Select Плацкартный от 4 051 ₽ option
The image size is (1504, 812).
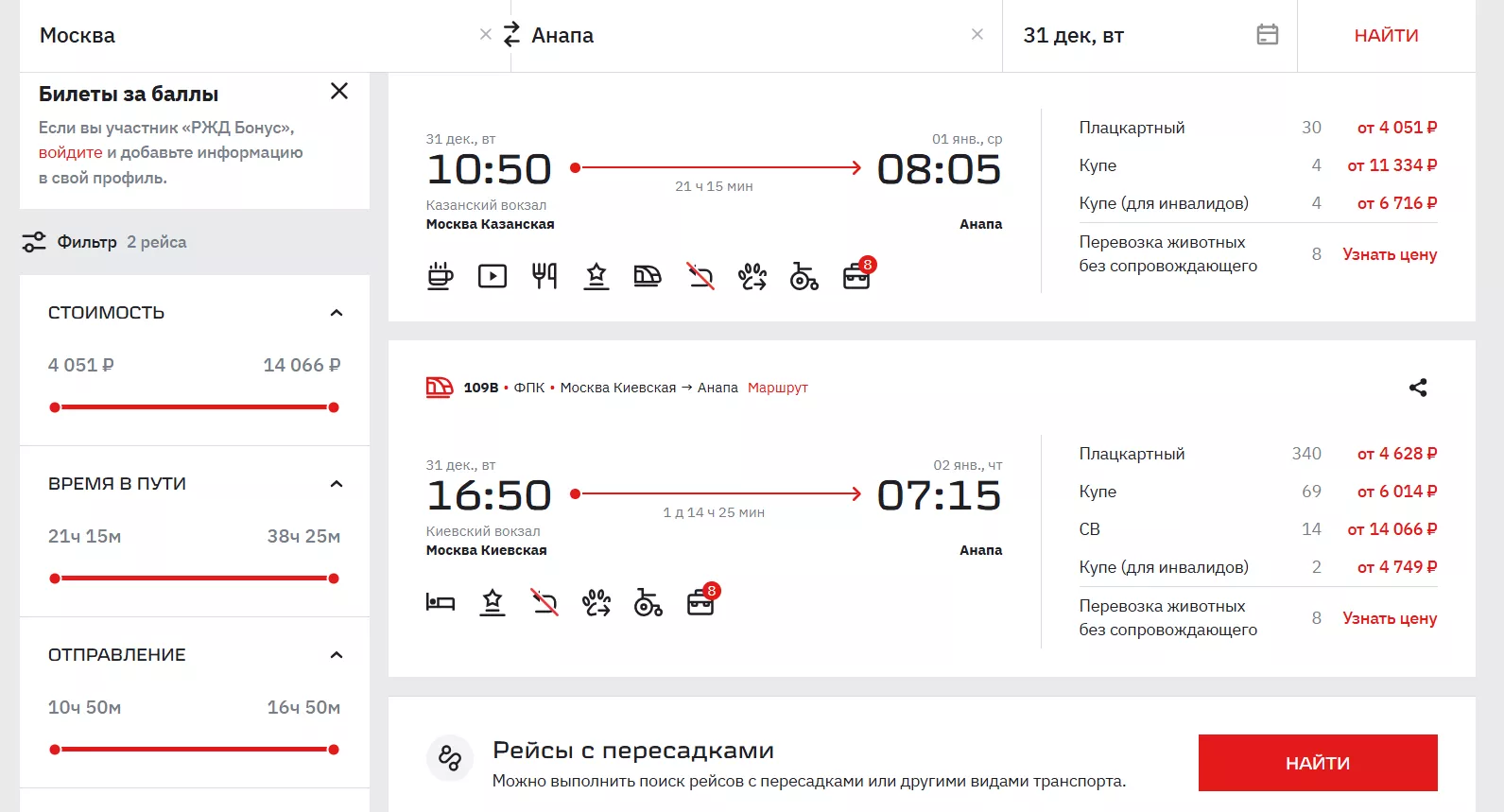(x=1258, y=128)
